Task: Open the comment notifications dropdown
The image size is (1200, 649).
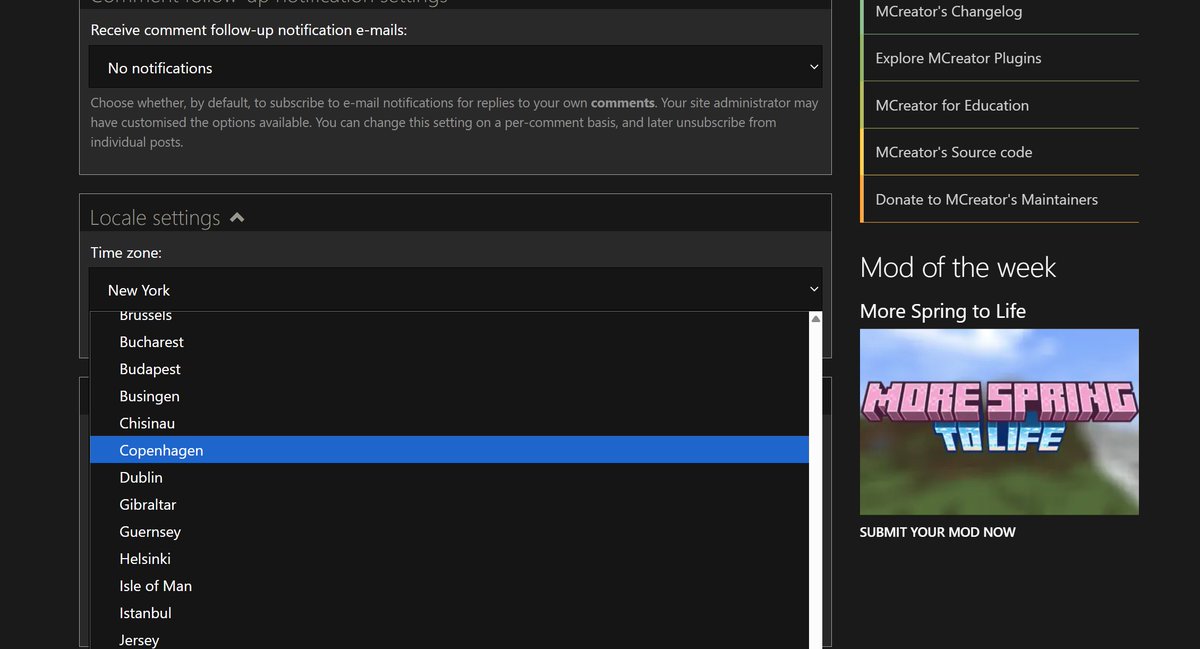Action: pyautogui.click(x=455, y=67)
